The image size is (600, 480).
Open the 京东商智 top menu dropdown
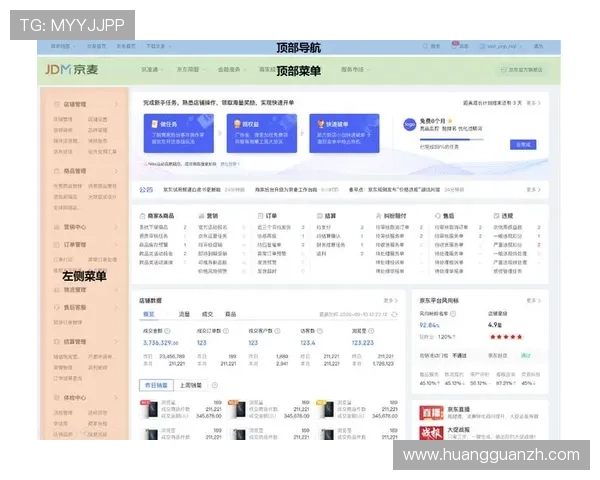[x=190, y=69]
